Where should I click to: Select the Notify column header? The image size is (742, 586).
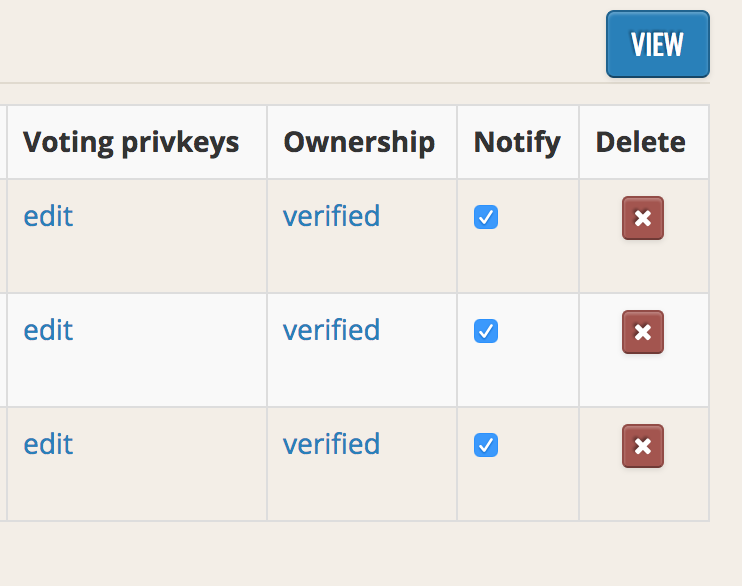click(x=517, y=142)
